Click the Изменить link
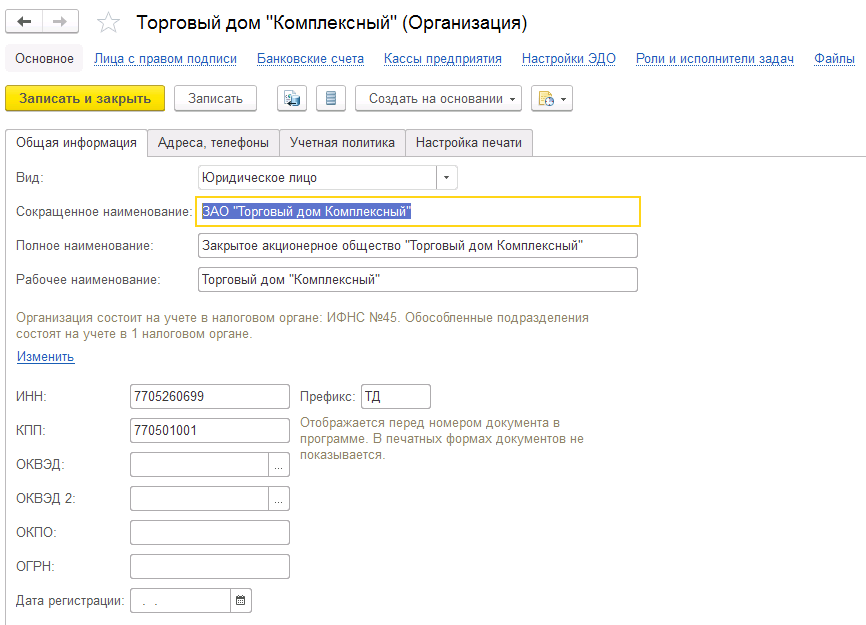Viewport: 866px width, 625px height. coord(45,357)
